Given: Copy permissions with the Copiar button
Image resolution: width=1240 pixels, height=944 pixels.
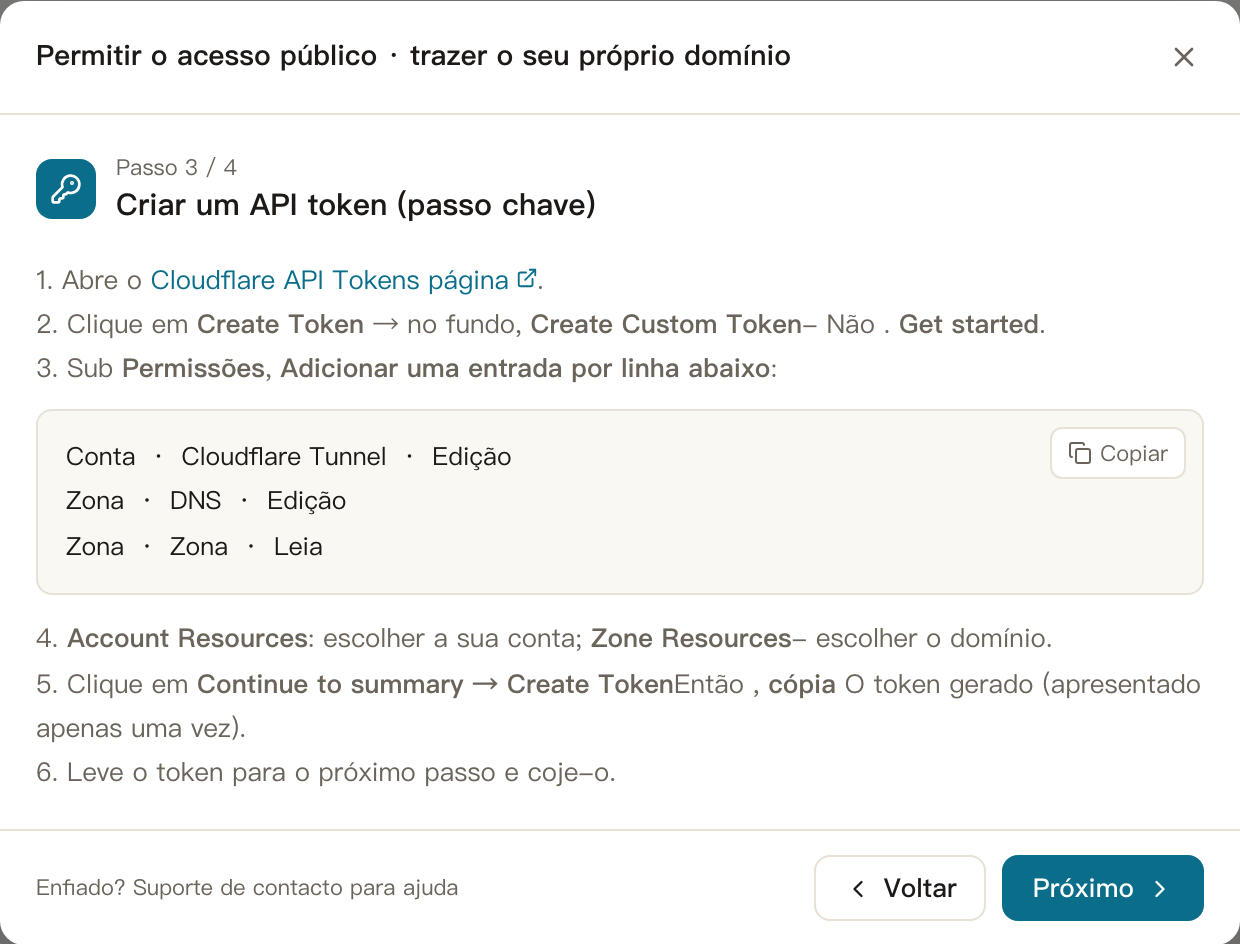Looking at the screenshot, I should [x=1118, y=453].
